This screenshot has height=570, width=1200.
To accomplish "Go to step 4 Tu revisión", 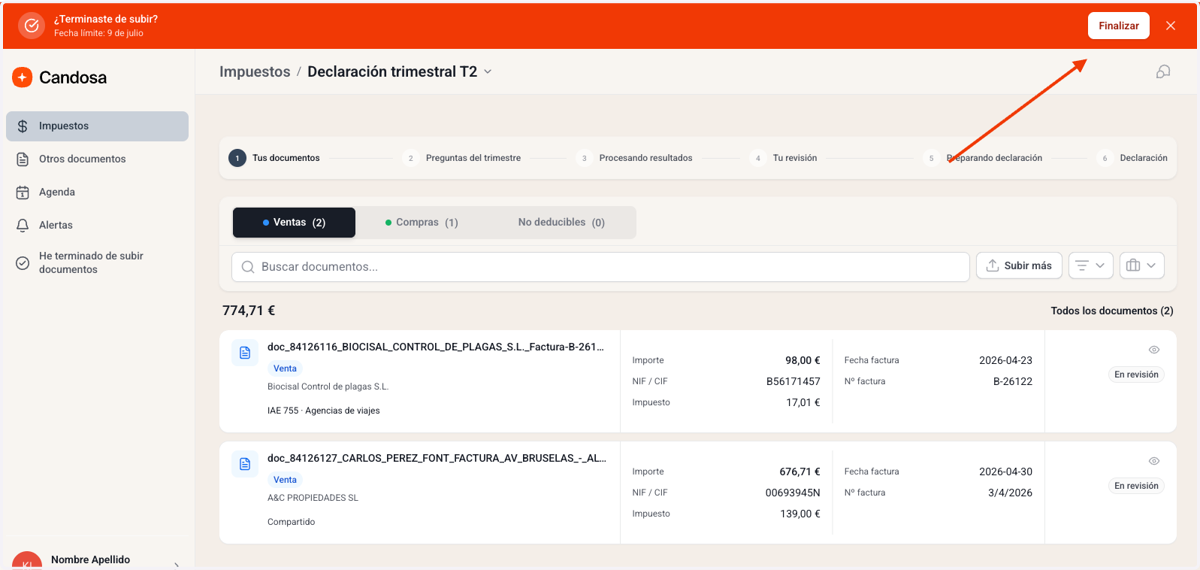I will pos(784,158).
